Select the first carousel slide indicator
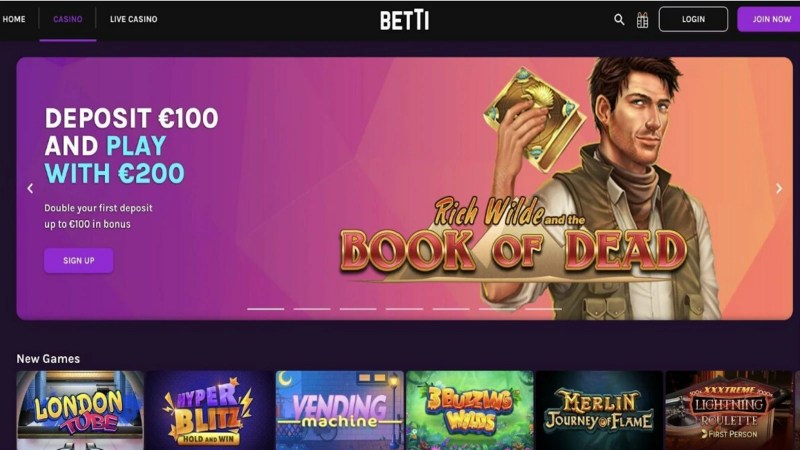The height and width of the screenshot is (450, 800). pos(265,309)
